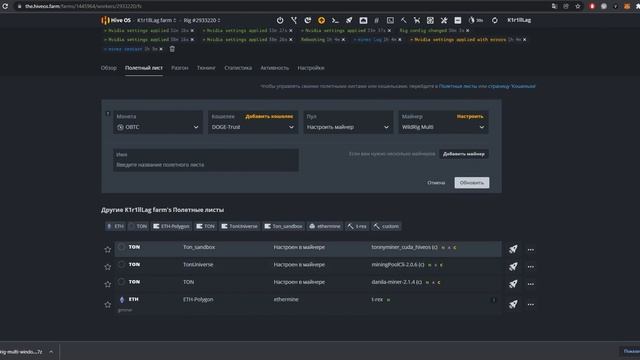
Task: Open more options for Ton_sandbox row
Action: [531, 249]
